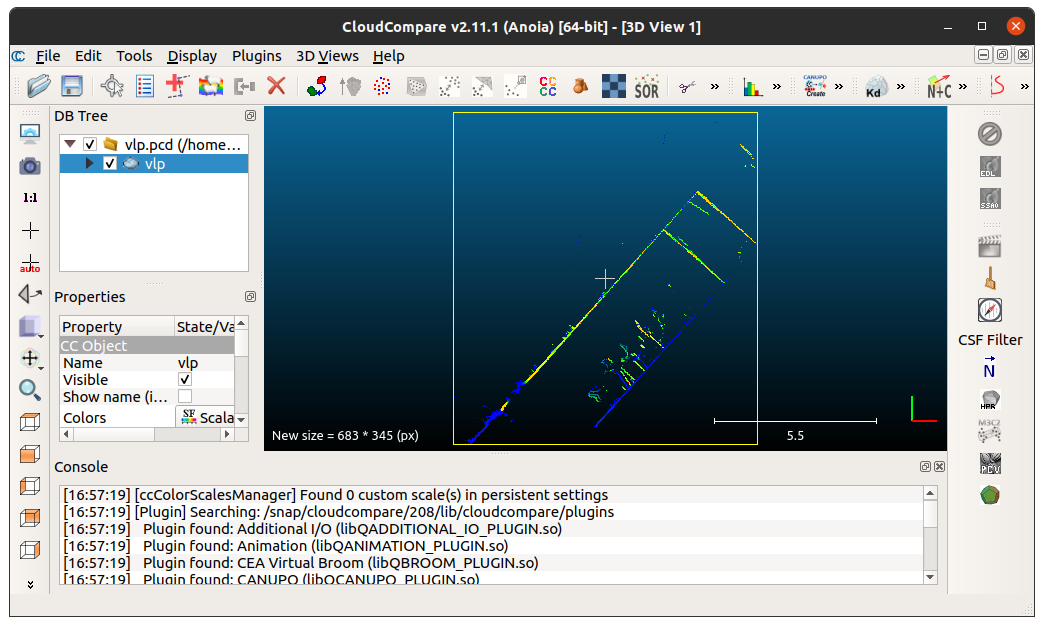Open the 3D Views menu
Viewport: 1044px width, 626px height.
[327, 56]
